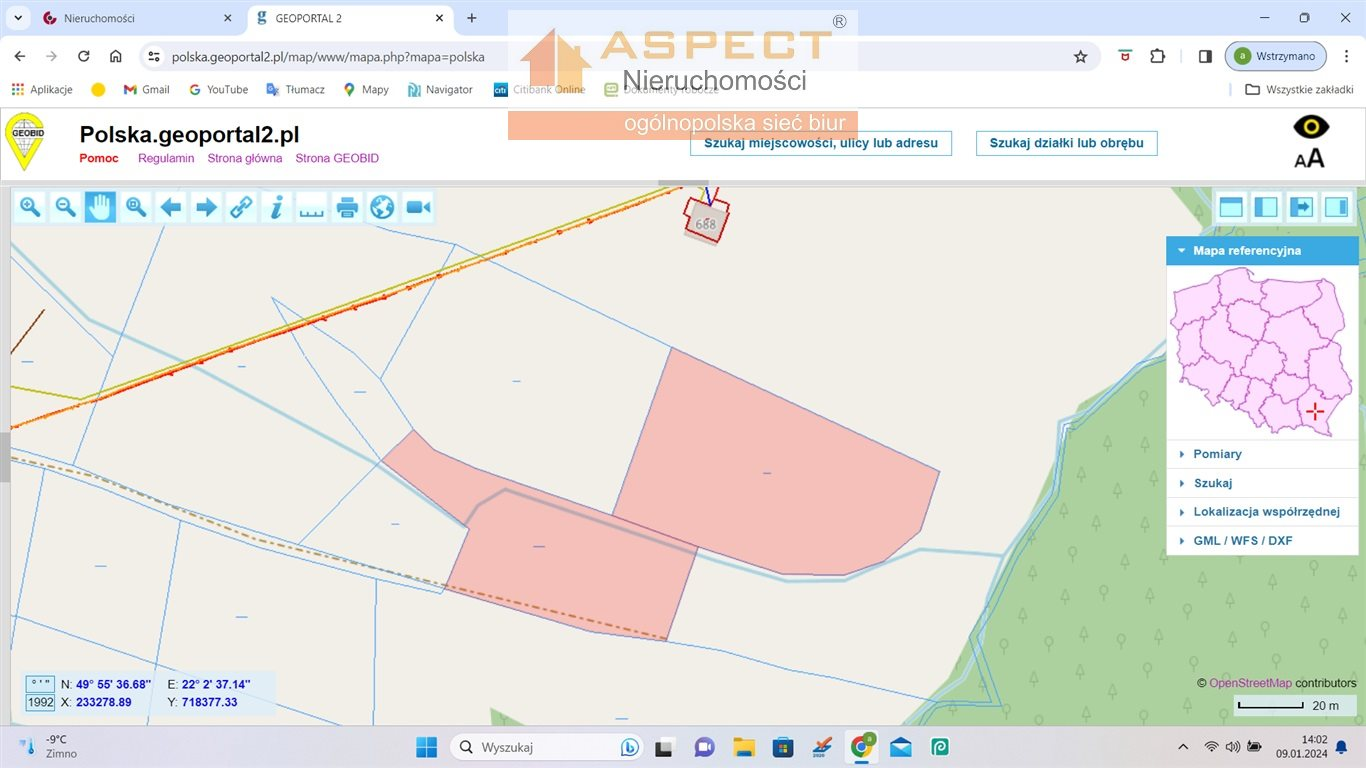
Task: Click the GEOBID logo
Action: 25,141
